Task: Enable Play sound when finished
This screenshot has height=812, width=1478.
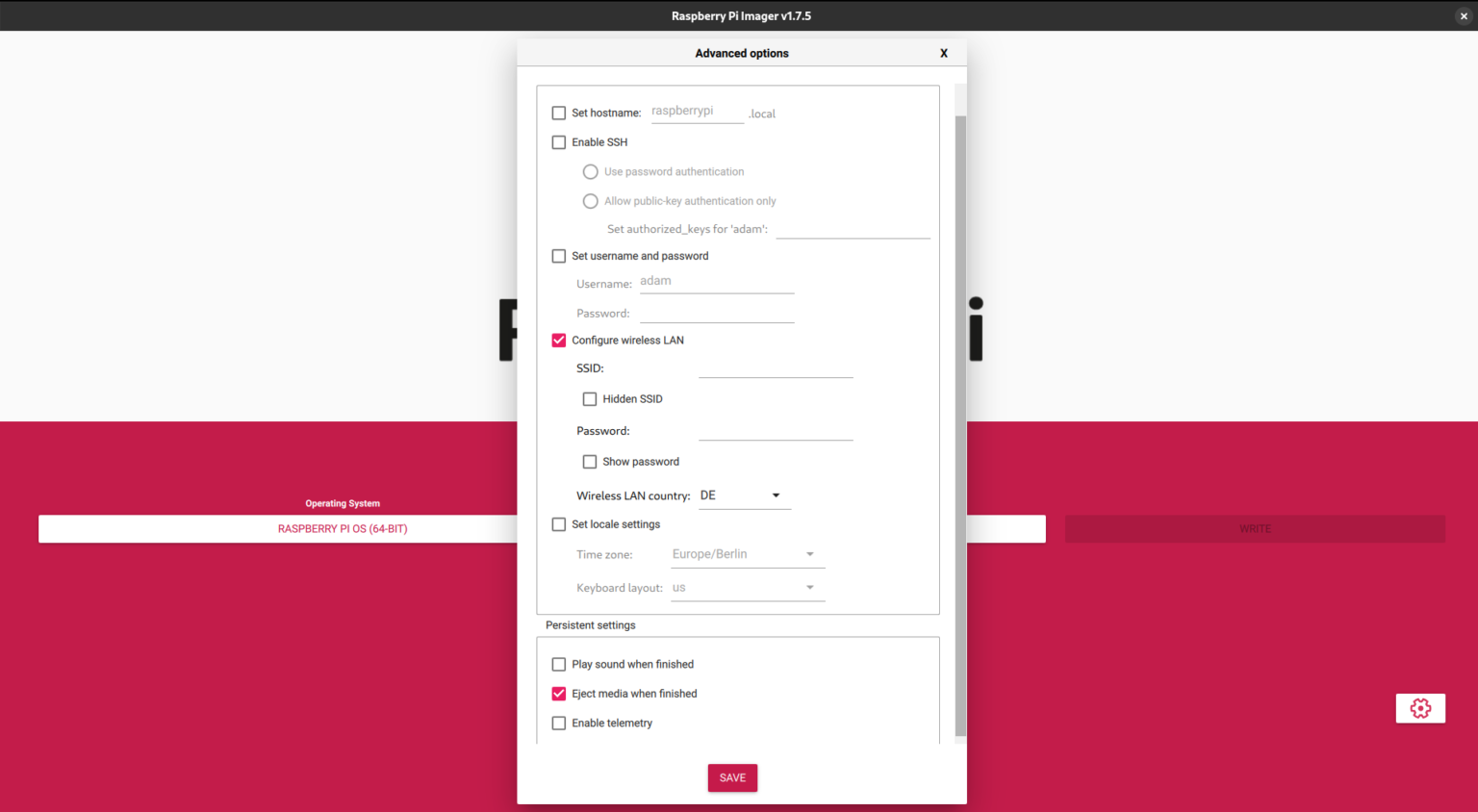Action: point(559,665)
